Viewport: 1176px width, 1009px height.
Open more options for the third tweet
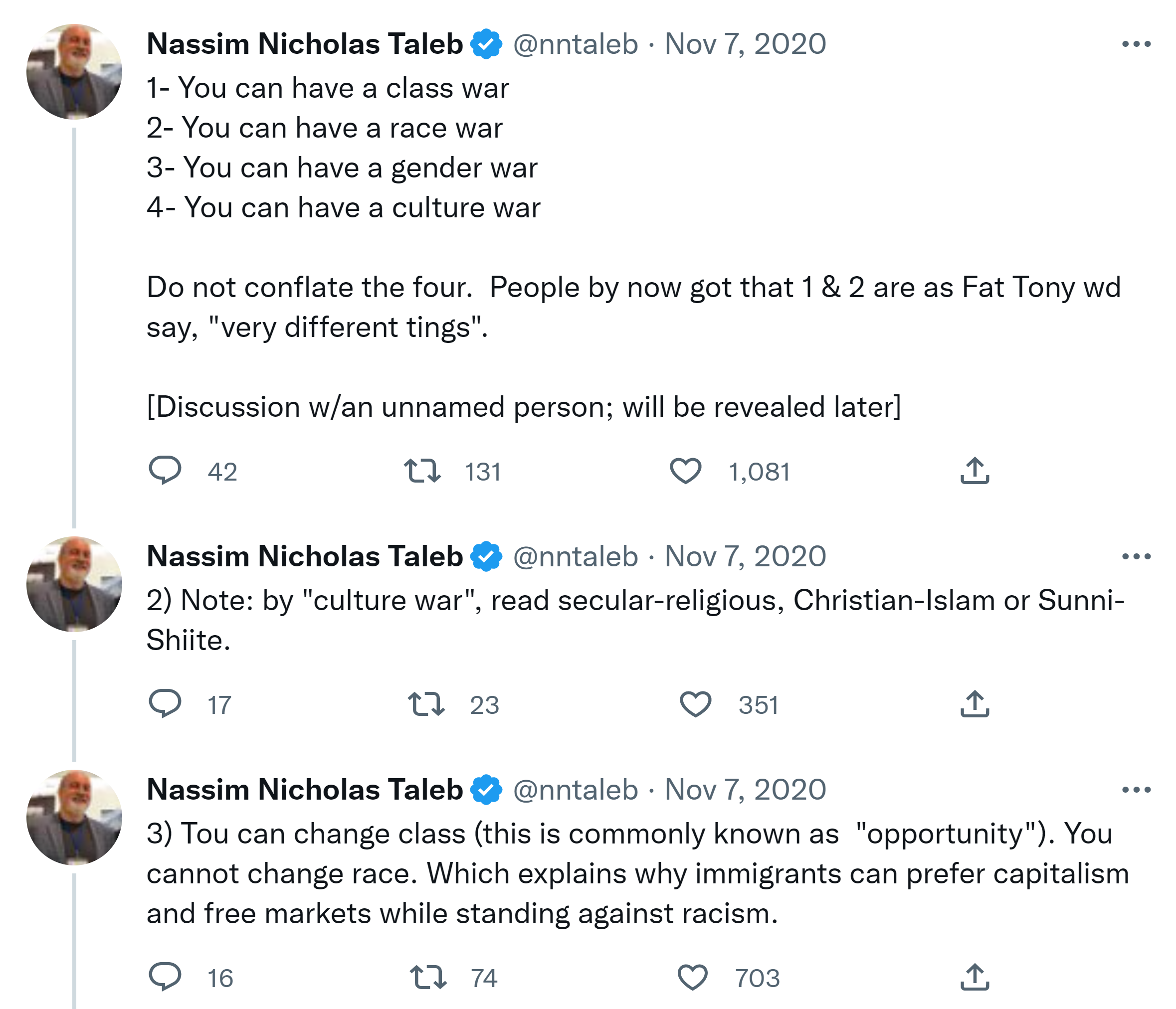(1136, 790)
